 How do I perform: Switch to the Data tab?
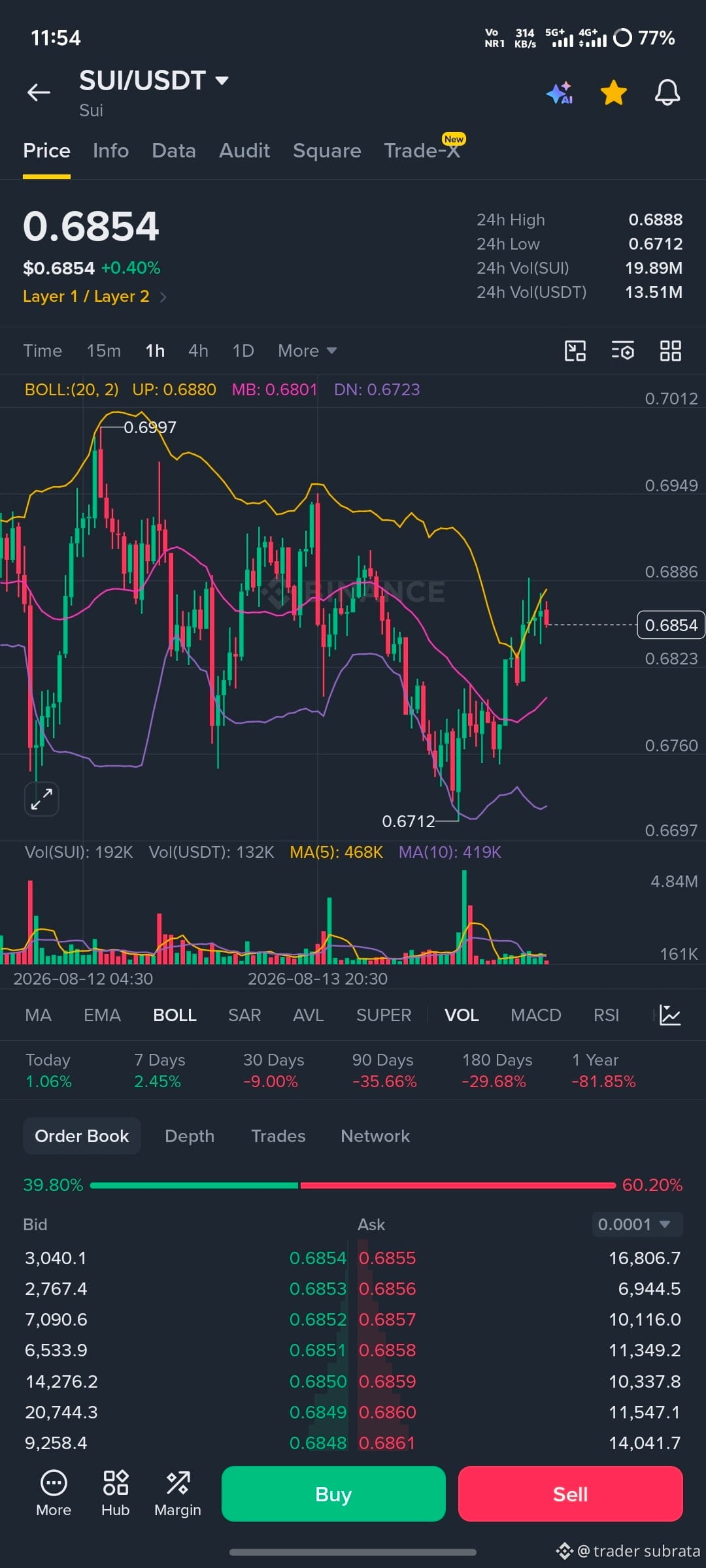point(174,151)
